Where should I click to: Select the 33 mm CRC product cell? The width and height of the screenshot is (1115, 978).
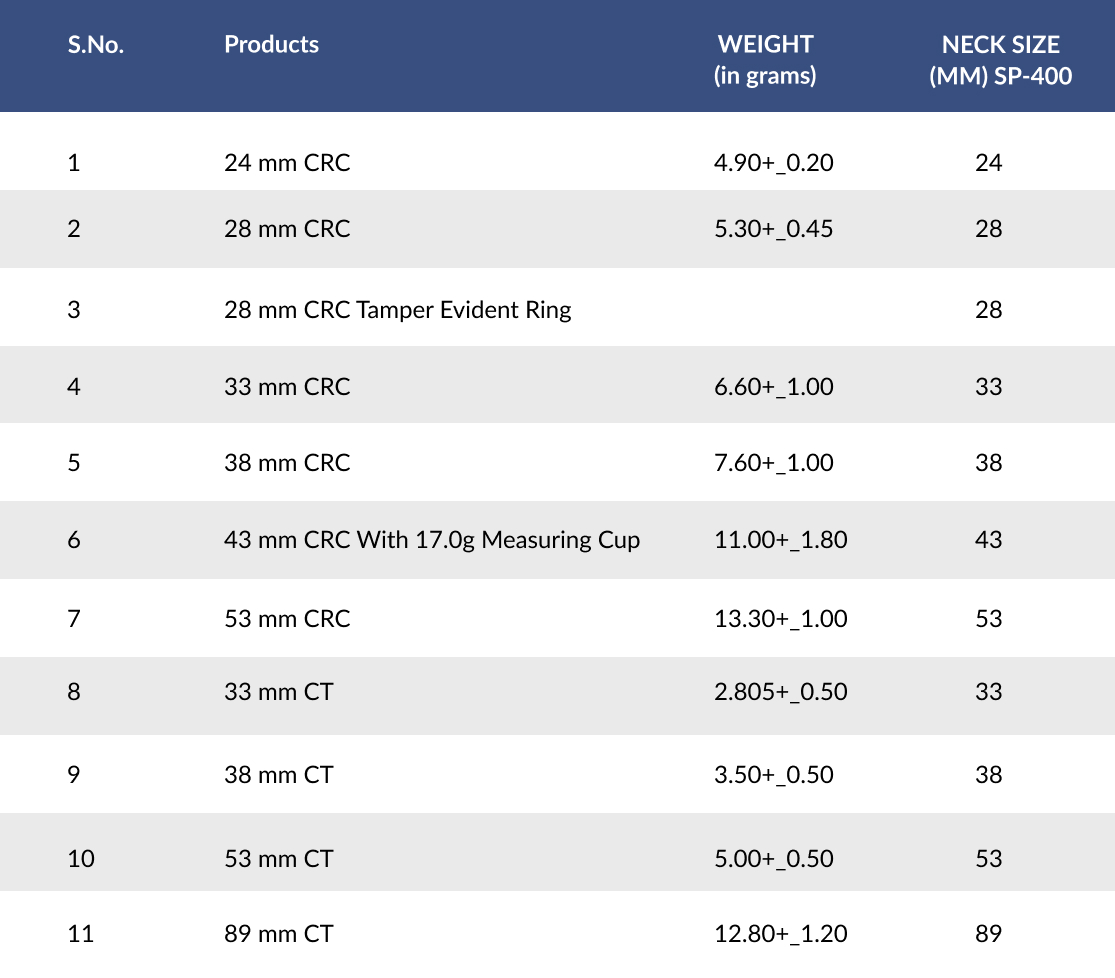click(x=287, y=387)
